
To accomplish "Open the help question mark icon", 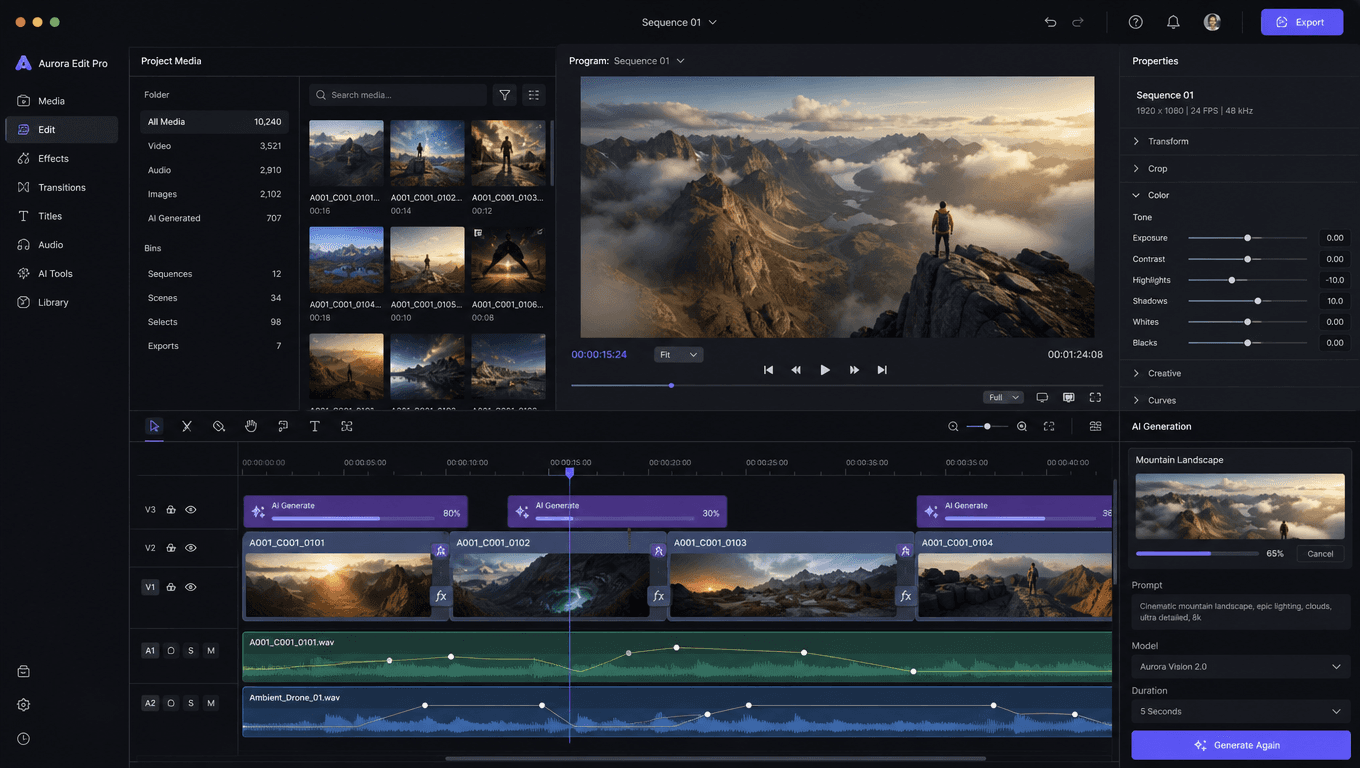I will tap(1136, 22).
